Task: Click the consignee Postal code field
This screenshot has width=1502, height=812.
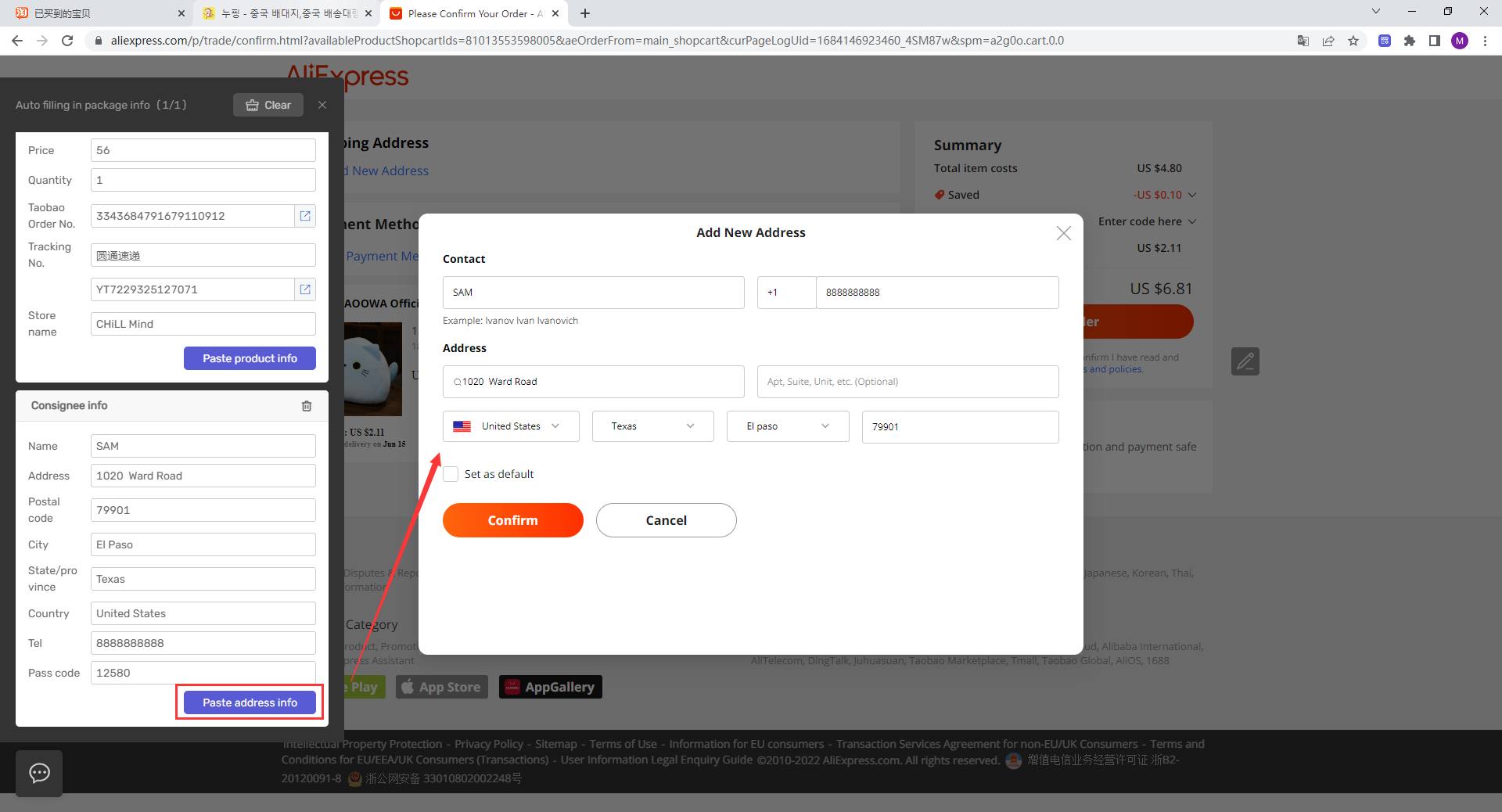Action: tap(203, 510)
